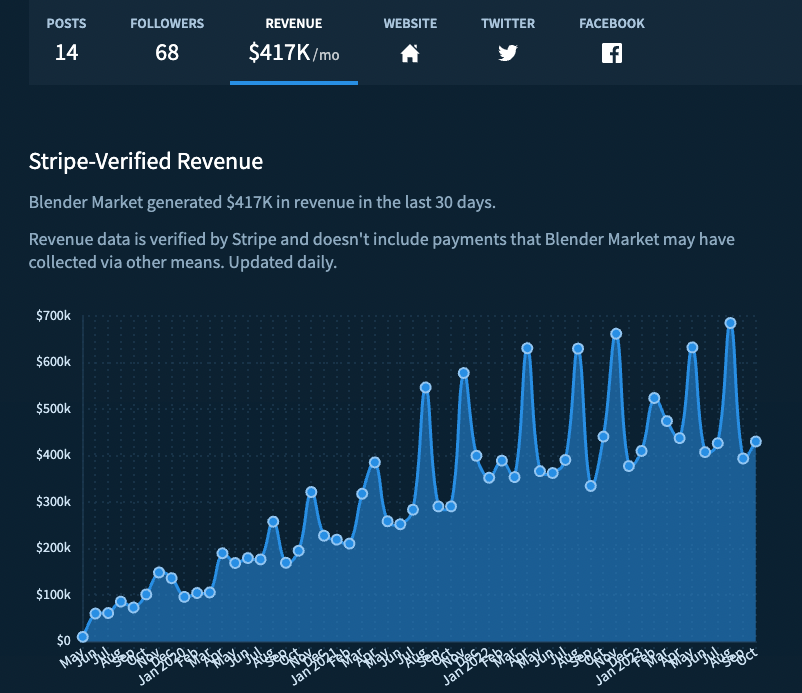Click the WEBSITE text label

410,24
